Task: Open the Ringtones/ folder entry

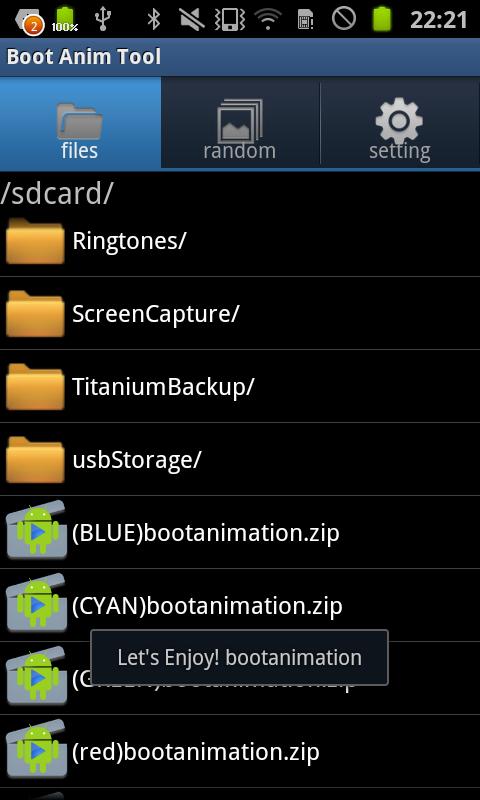Action: 240,241
